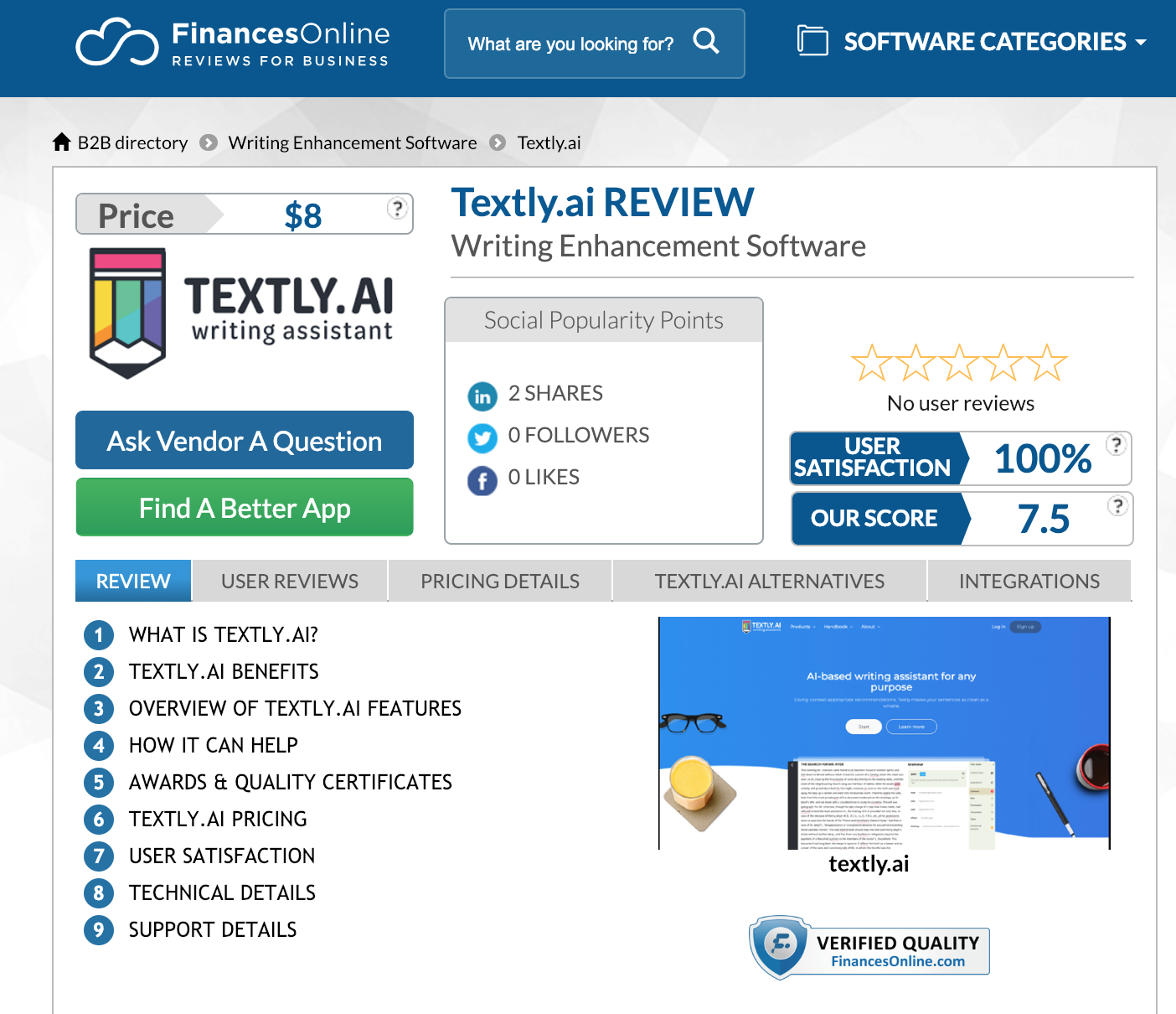Image resolution: width=1176 pixels, height=1014 pixels.
Task: Jump to Textly.ai Pricing section link
Action: click(218, 819)
